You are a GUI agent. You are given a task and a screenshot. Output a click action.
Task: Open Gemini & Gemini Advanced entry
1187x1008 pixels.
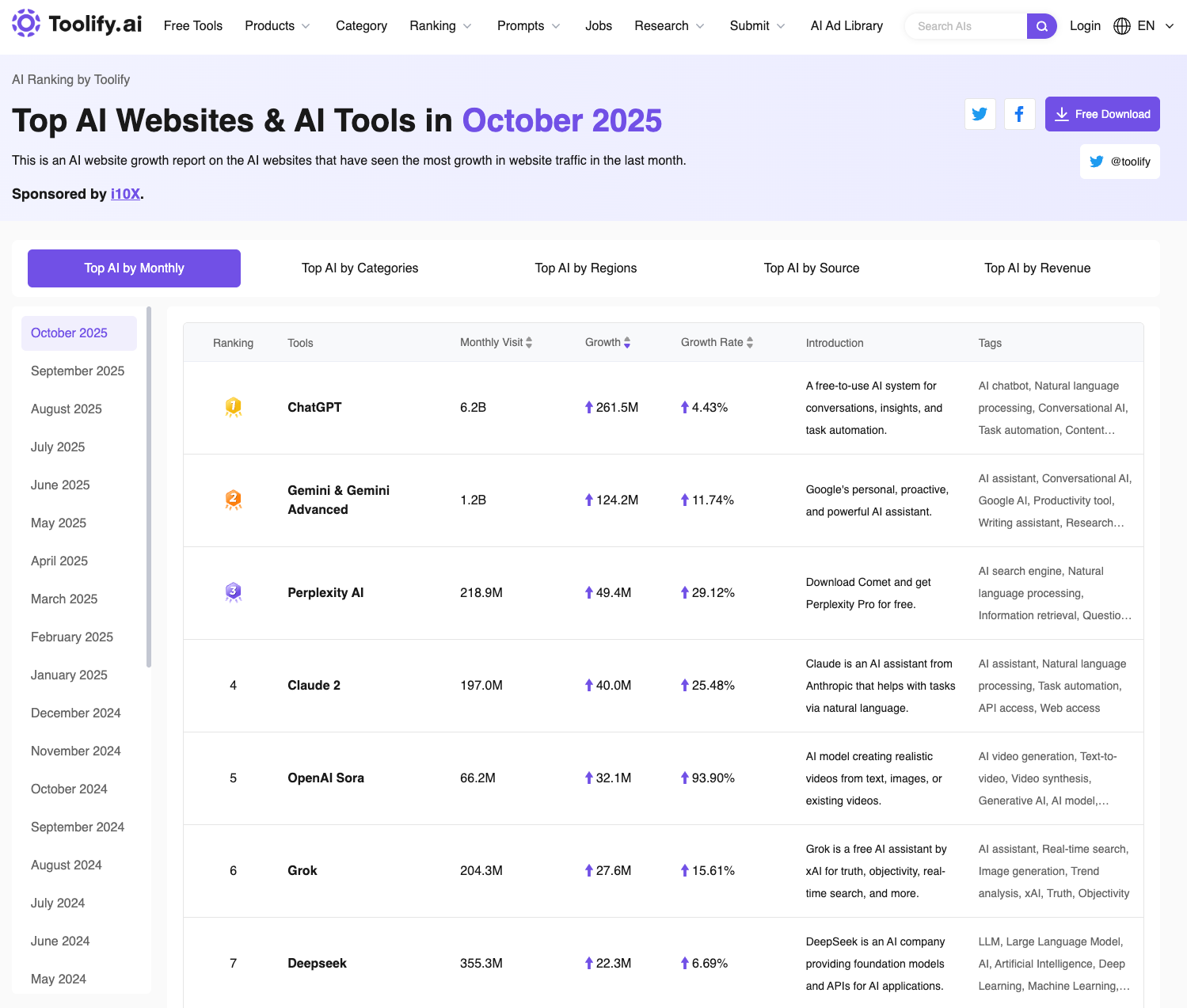339,500
